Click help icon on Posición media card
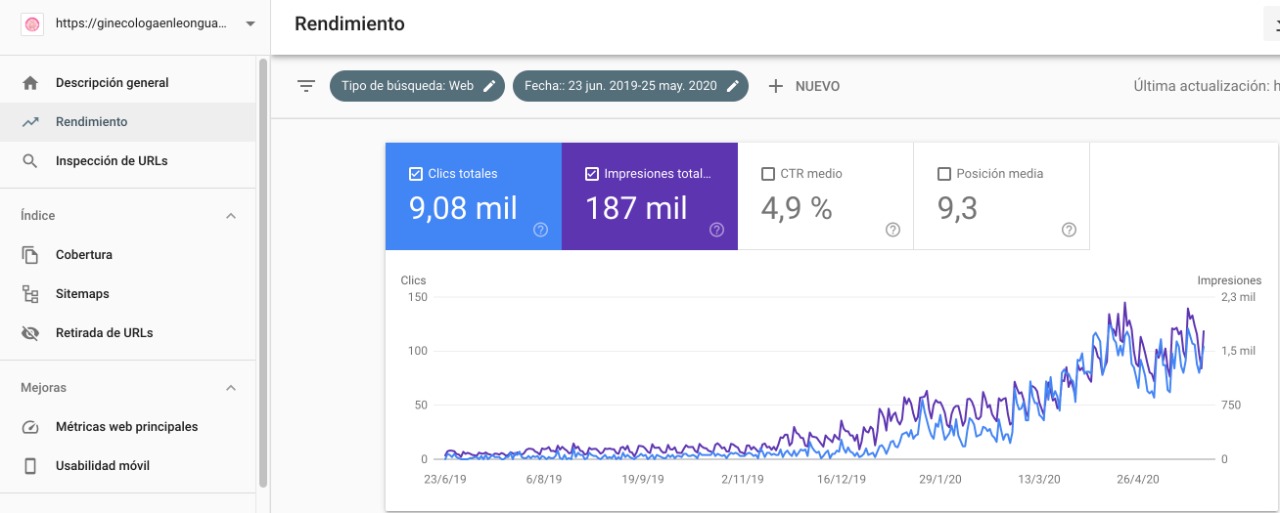The height and width of the screenshot is (513, 1280). point(1069,230)
